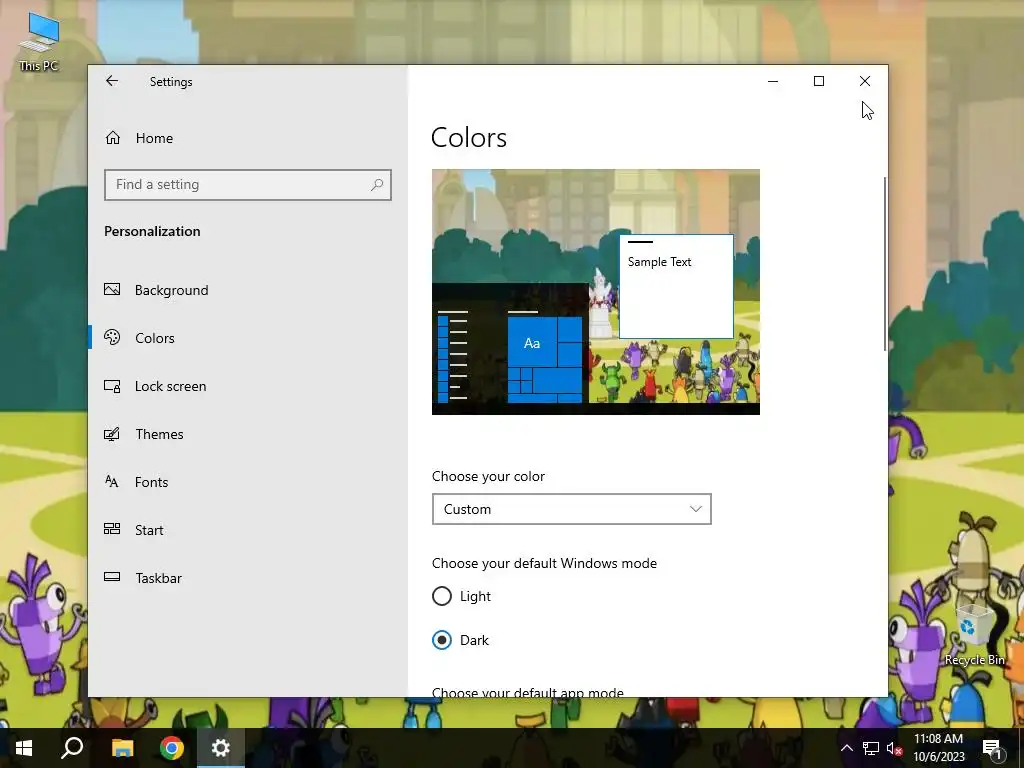Click the Settings page vertical scrollbar
Viewport: 1024px width, 768px height.
tap(885, 263)
